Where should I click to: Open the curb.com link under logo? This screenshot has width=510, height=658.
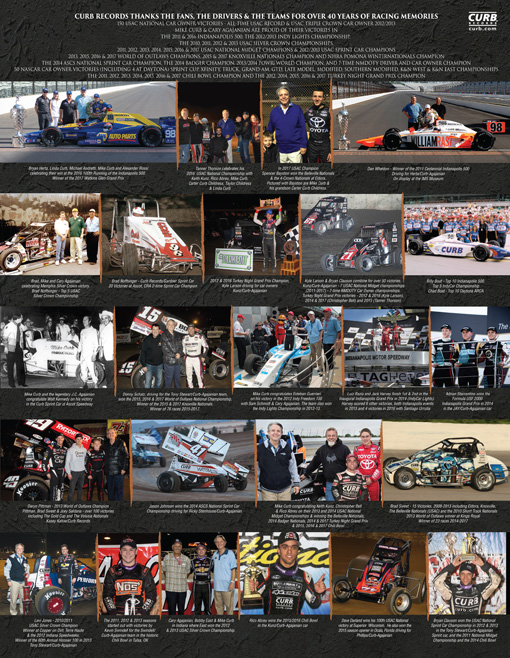(482, 29)
